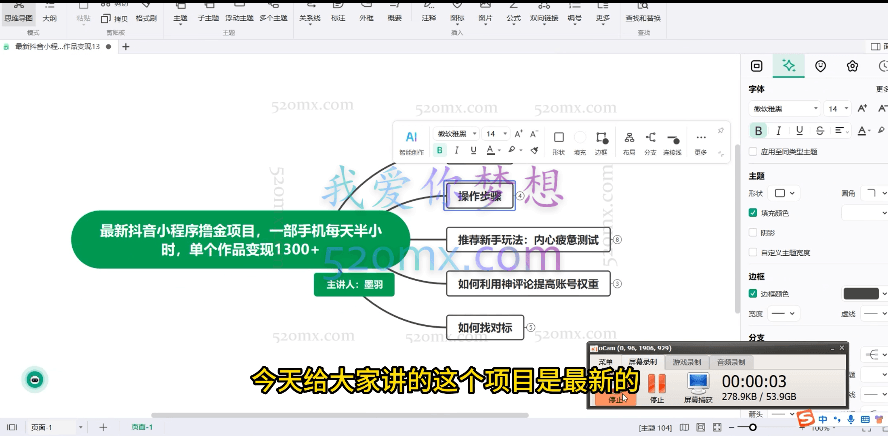
Task: Open the pentagon theme tab in right panel
Action: [x=852, y=66]
